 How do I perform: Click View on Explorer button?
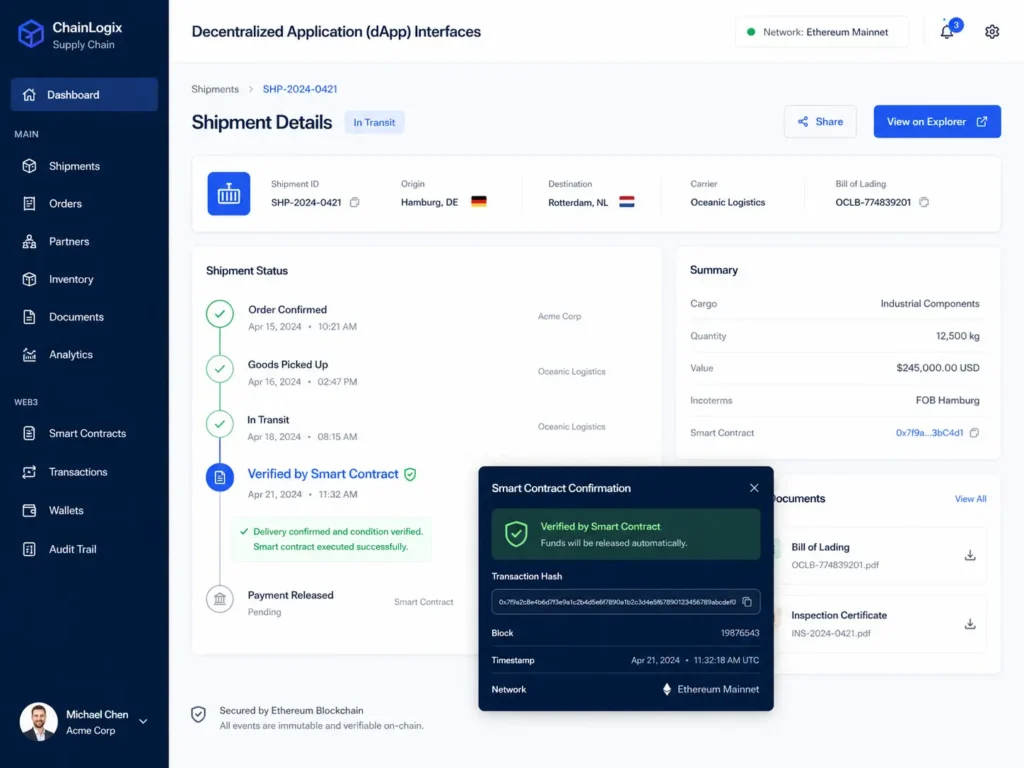tap(937, 121)
